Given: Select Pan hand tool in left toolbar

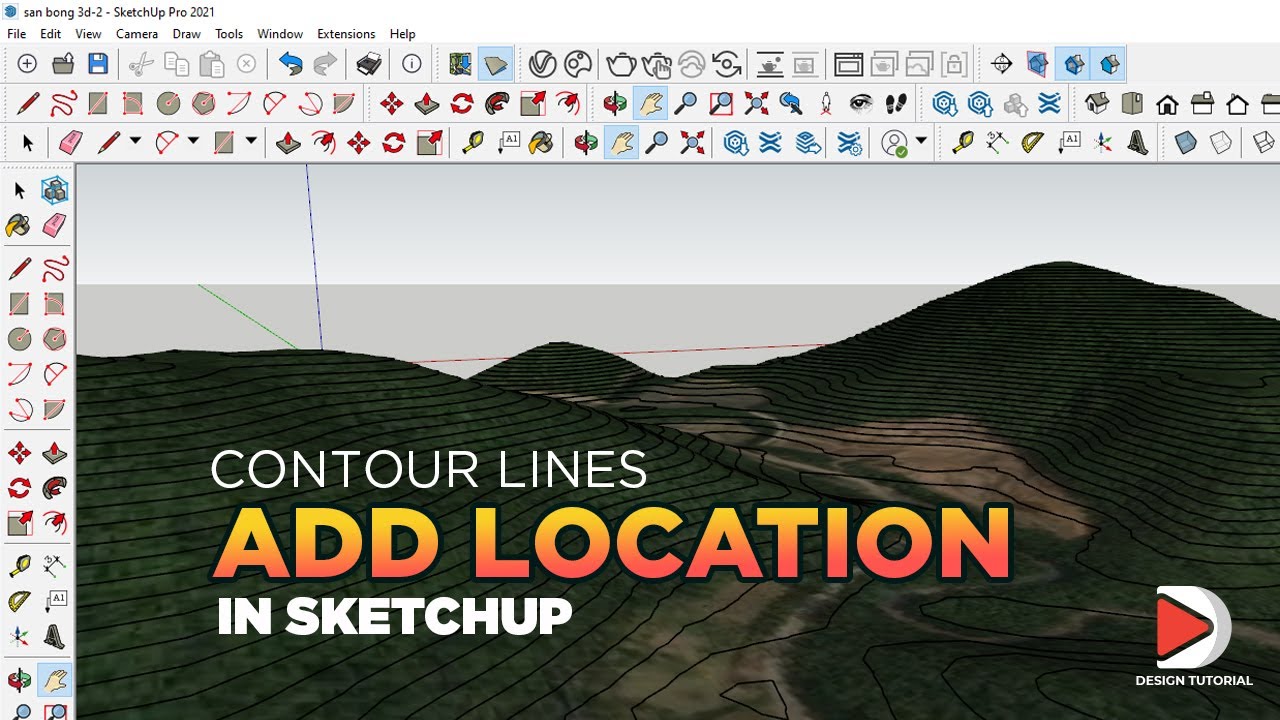Looking at the screenshot, I should coord(55,681).
